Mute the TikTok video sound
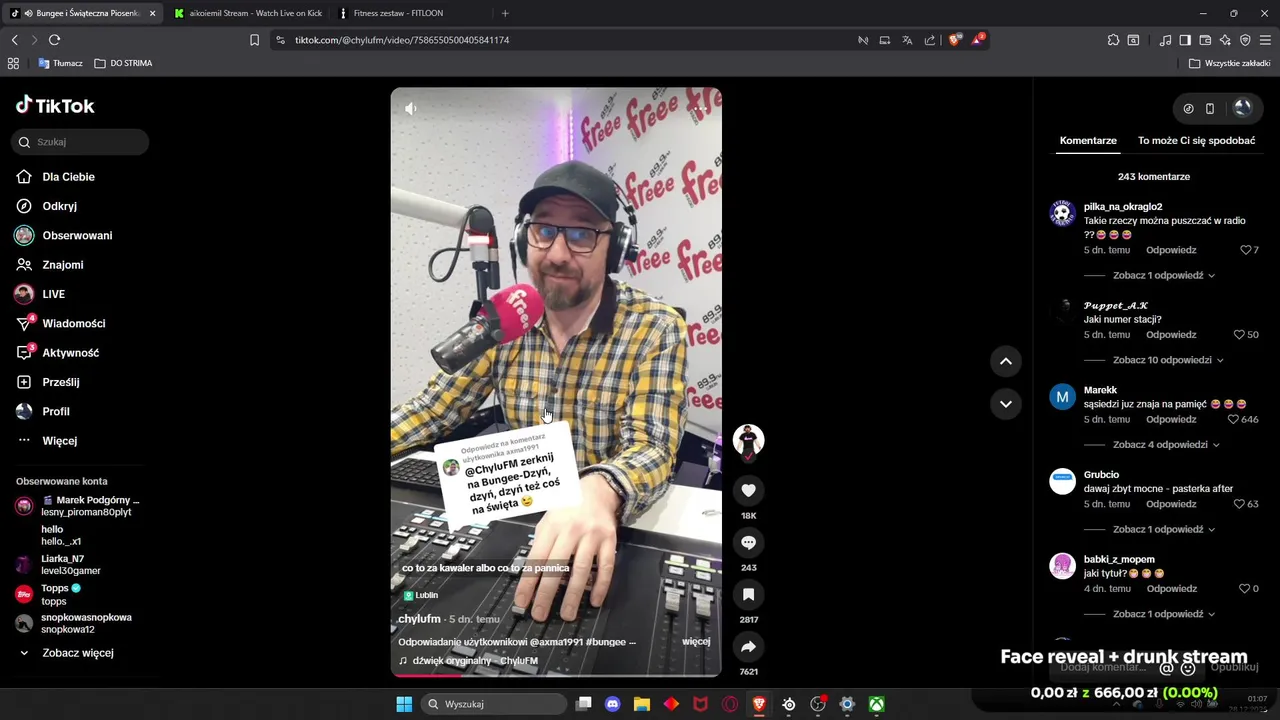The image size is (1280, 720). click(x=410, y=108)
